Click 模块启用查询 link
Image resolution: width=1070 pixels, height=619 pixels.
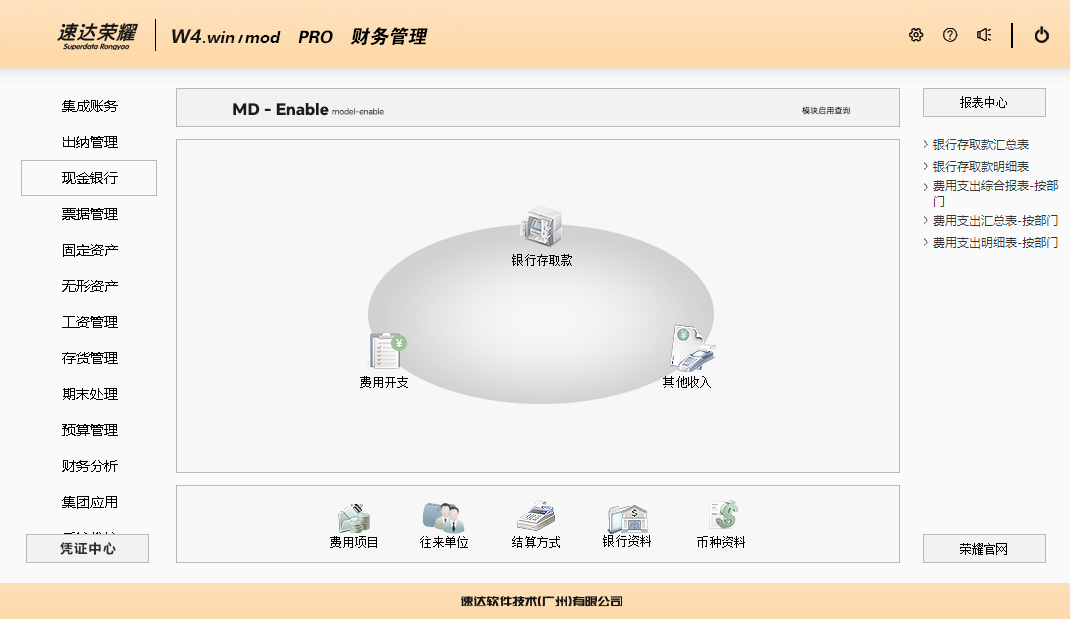(826, 110)
